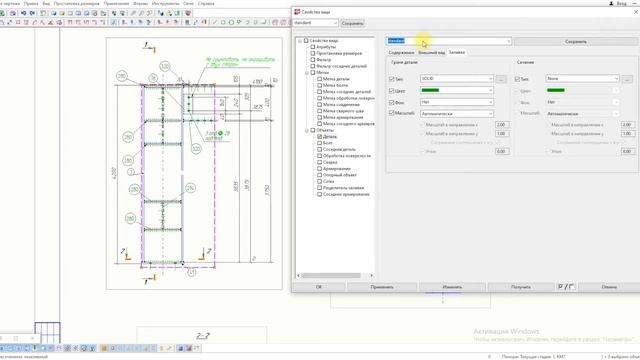
Task: Uncheck the Масштаб checkbox for part faces
Action: coord(392,113)
